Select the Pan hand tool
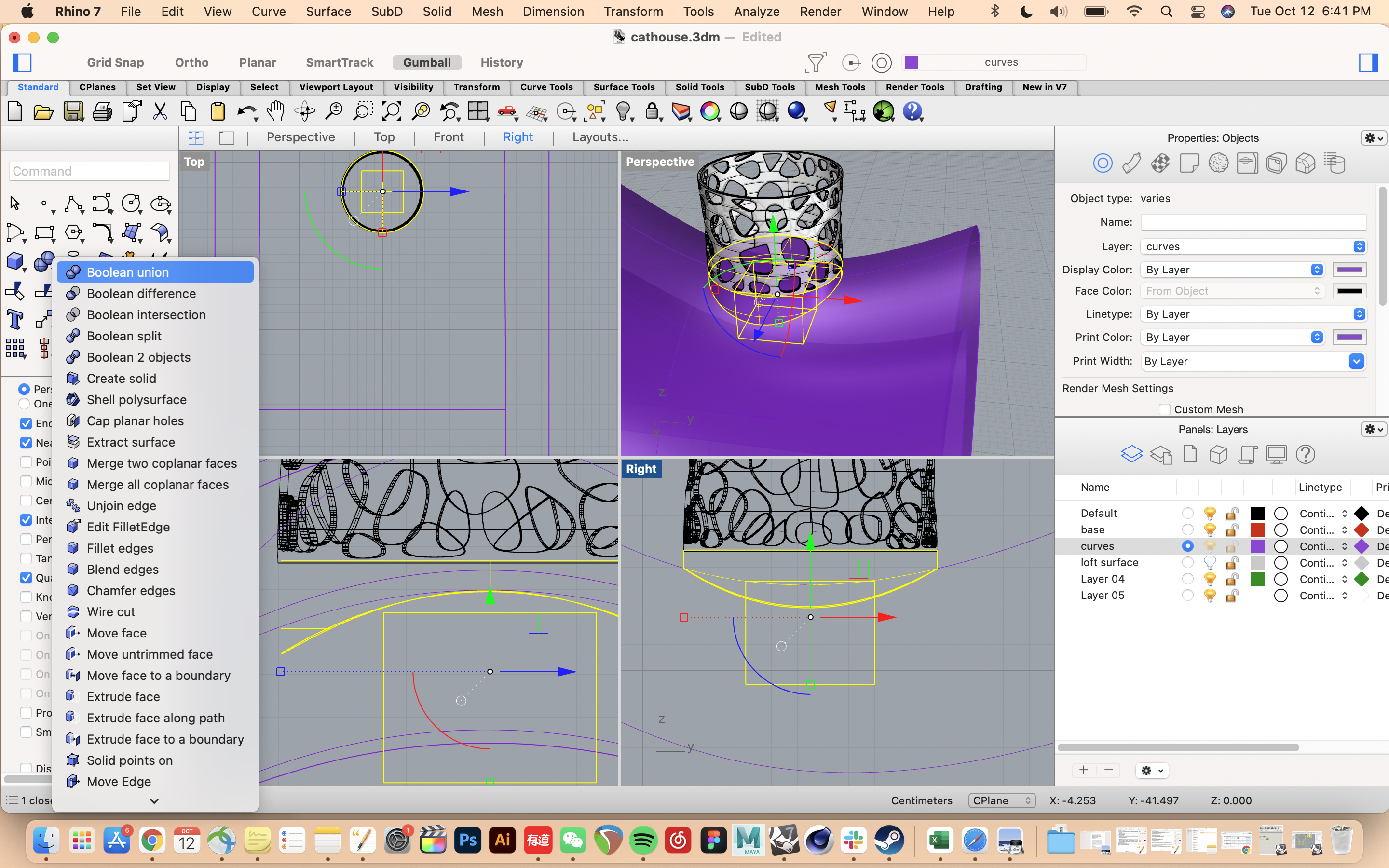1389x868 pixels. pos(276,111)
